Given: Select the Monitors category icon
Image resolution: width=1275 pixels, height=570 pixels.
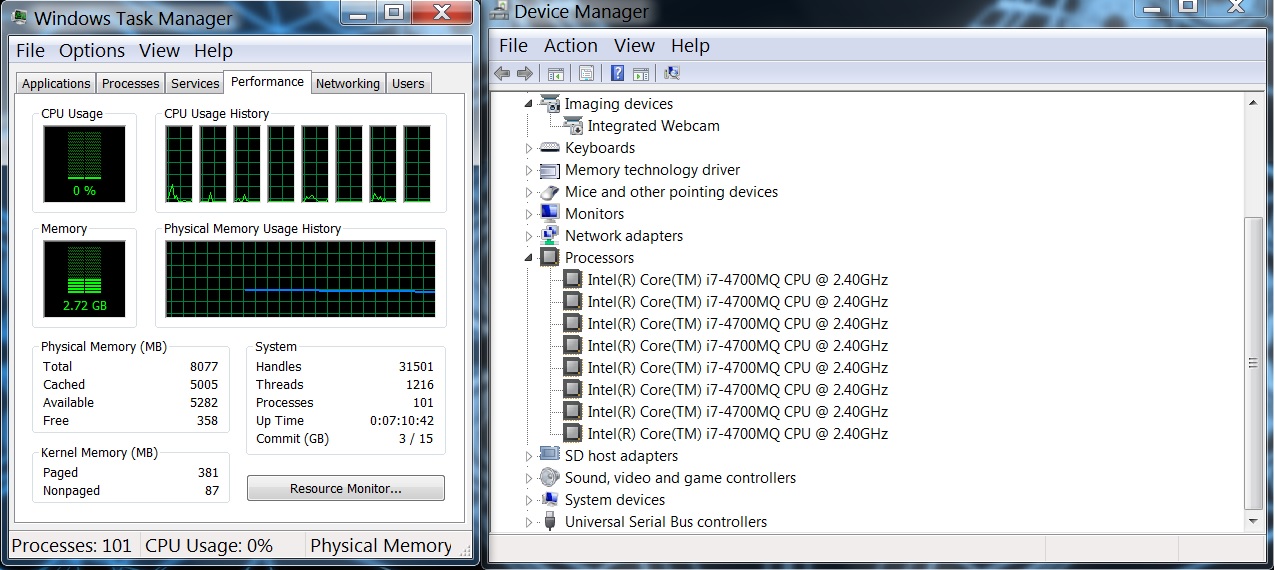Looking at the screenshot, I should [550, 213].
